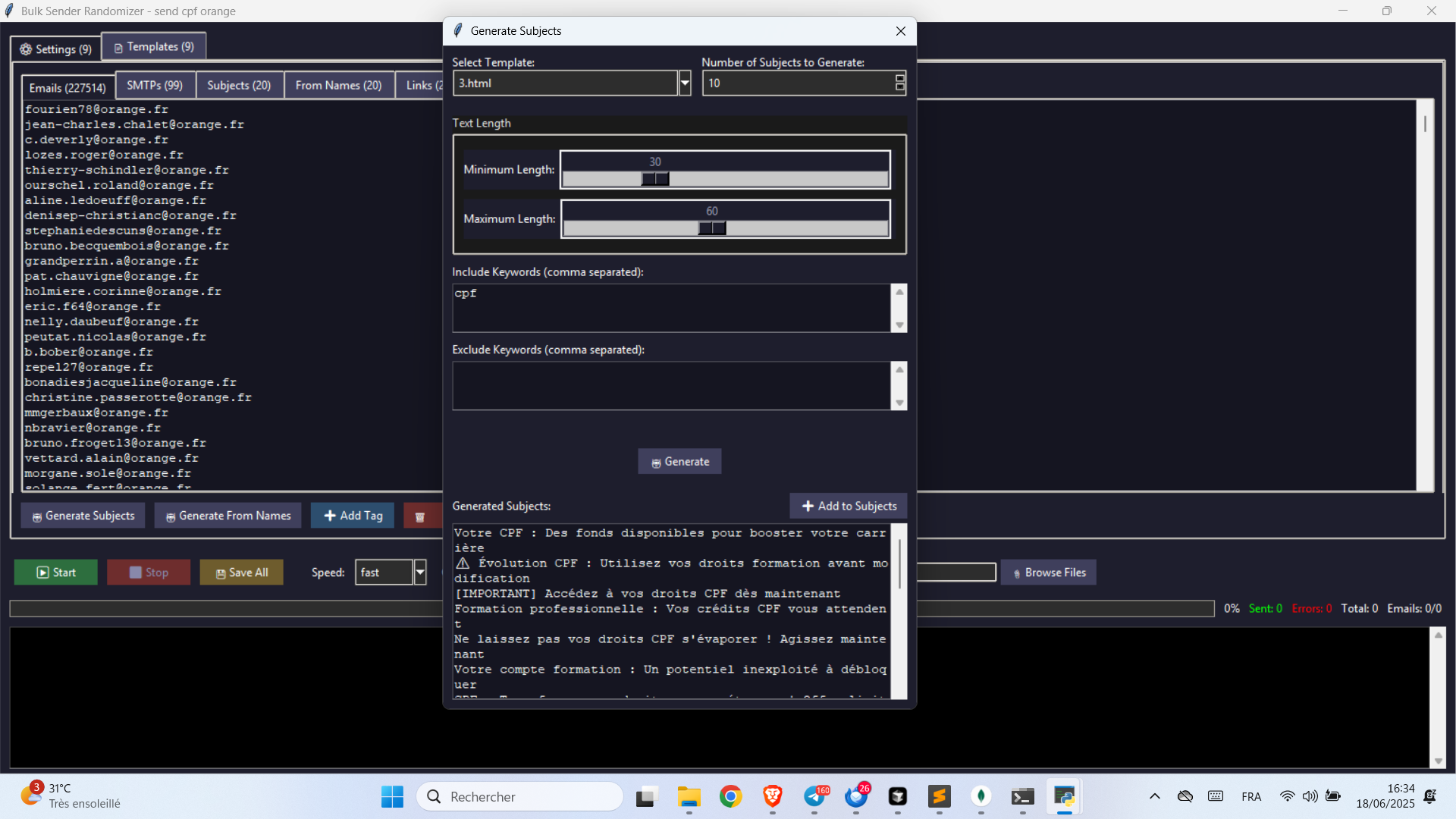Click the Generate button in dialog

coord(679,462)
